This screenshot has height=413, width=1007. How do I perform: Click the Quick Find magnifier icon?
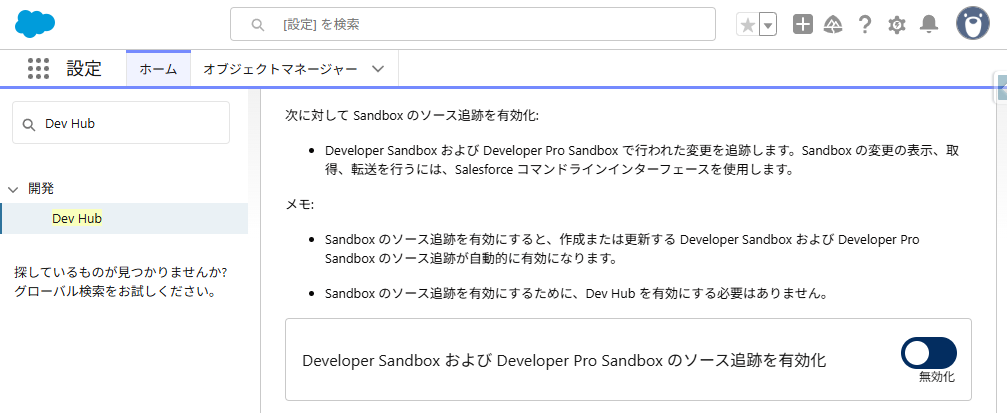click(x=28, y=125)
